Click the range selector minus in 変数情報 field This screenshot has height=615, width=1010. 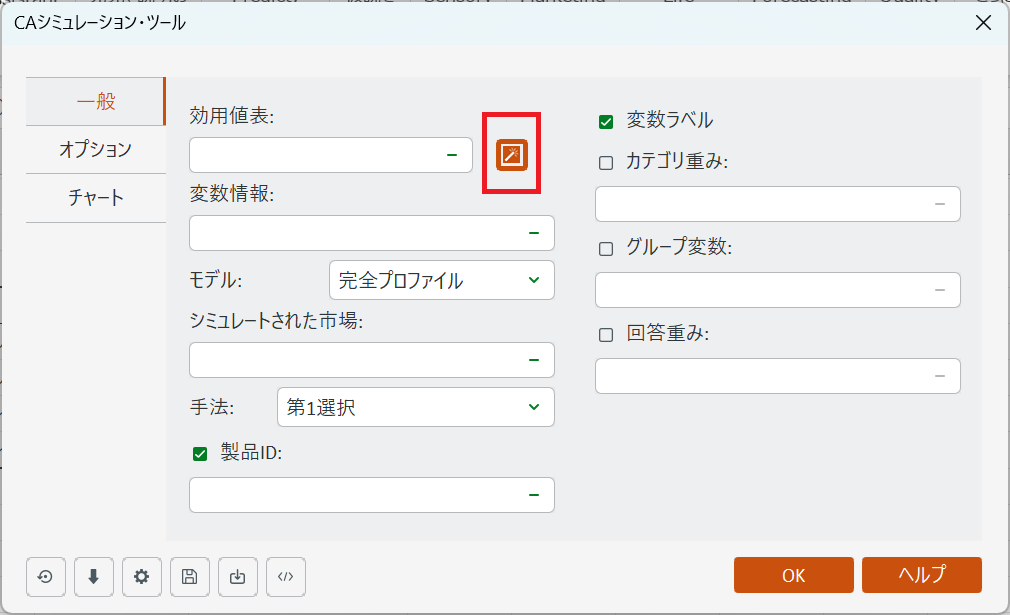(x=534, y=233)
